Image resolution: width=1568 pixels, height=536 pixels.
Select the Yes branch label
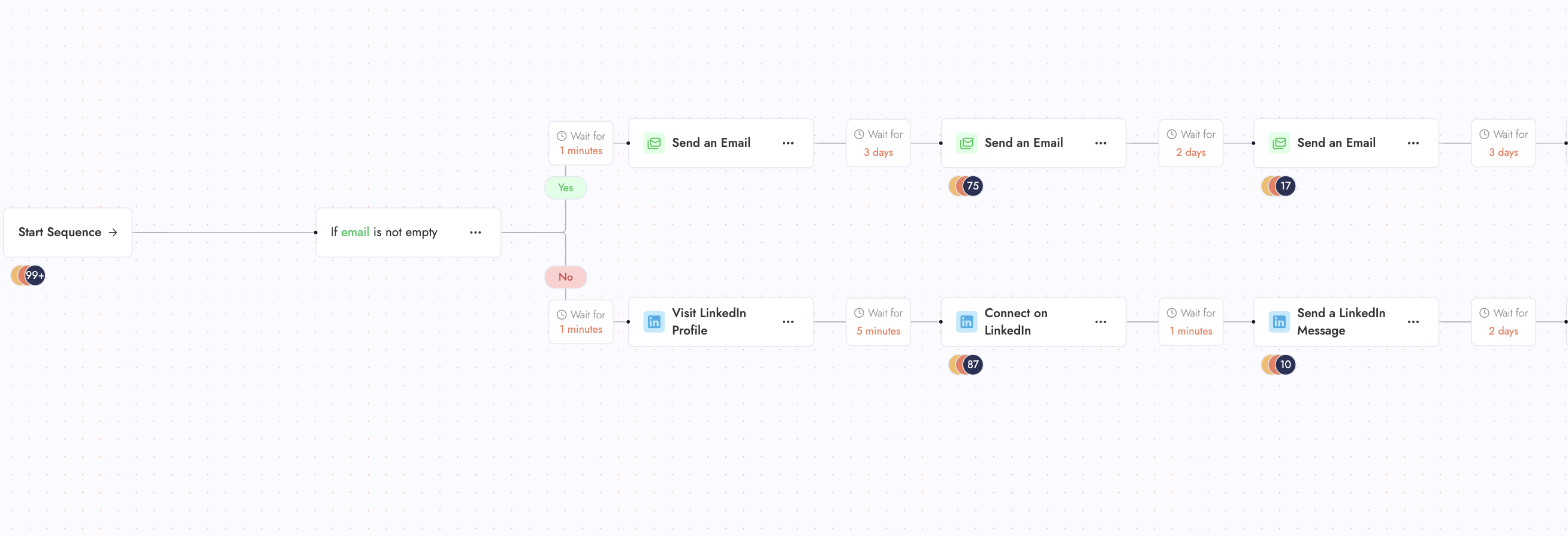(x=565, y=188)
